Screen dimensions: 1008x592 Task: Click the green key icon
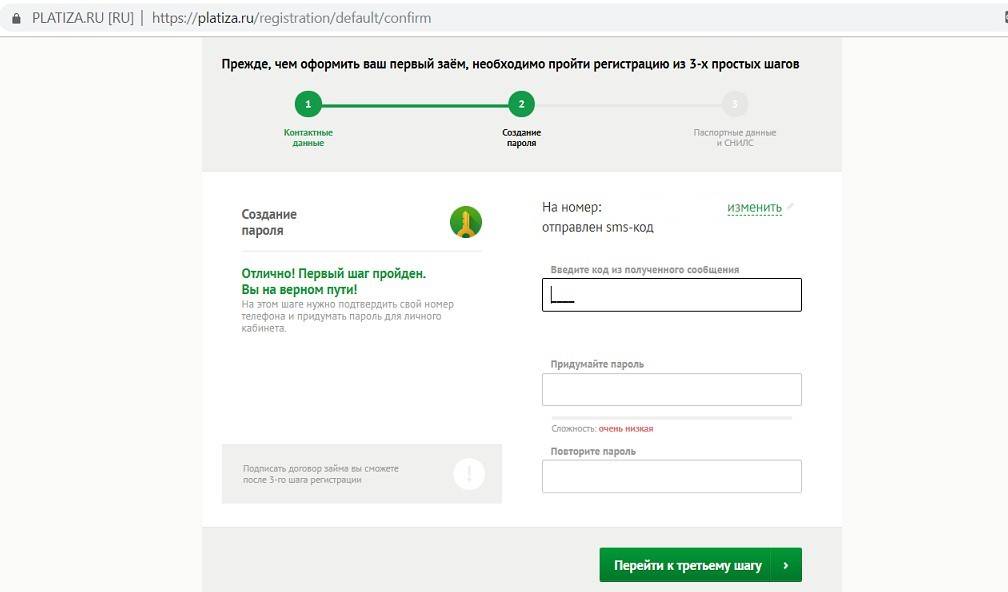click(x=466, y=222)
